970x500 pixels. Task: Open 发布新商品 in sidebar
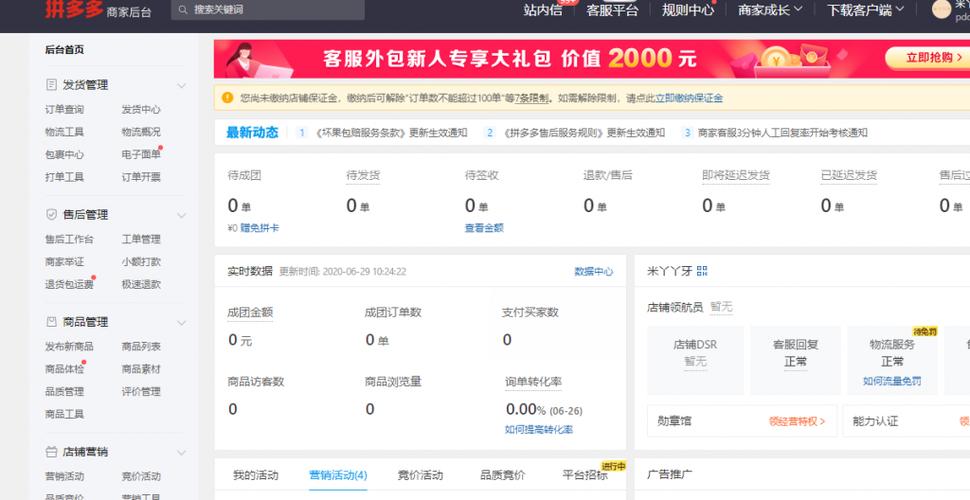[x=69, y=347]
